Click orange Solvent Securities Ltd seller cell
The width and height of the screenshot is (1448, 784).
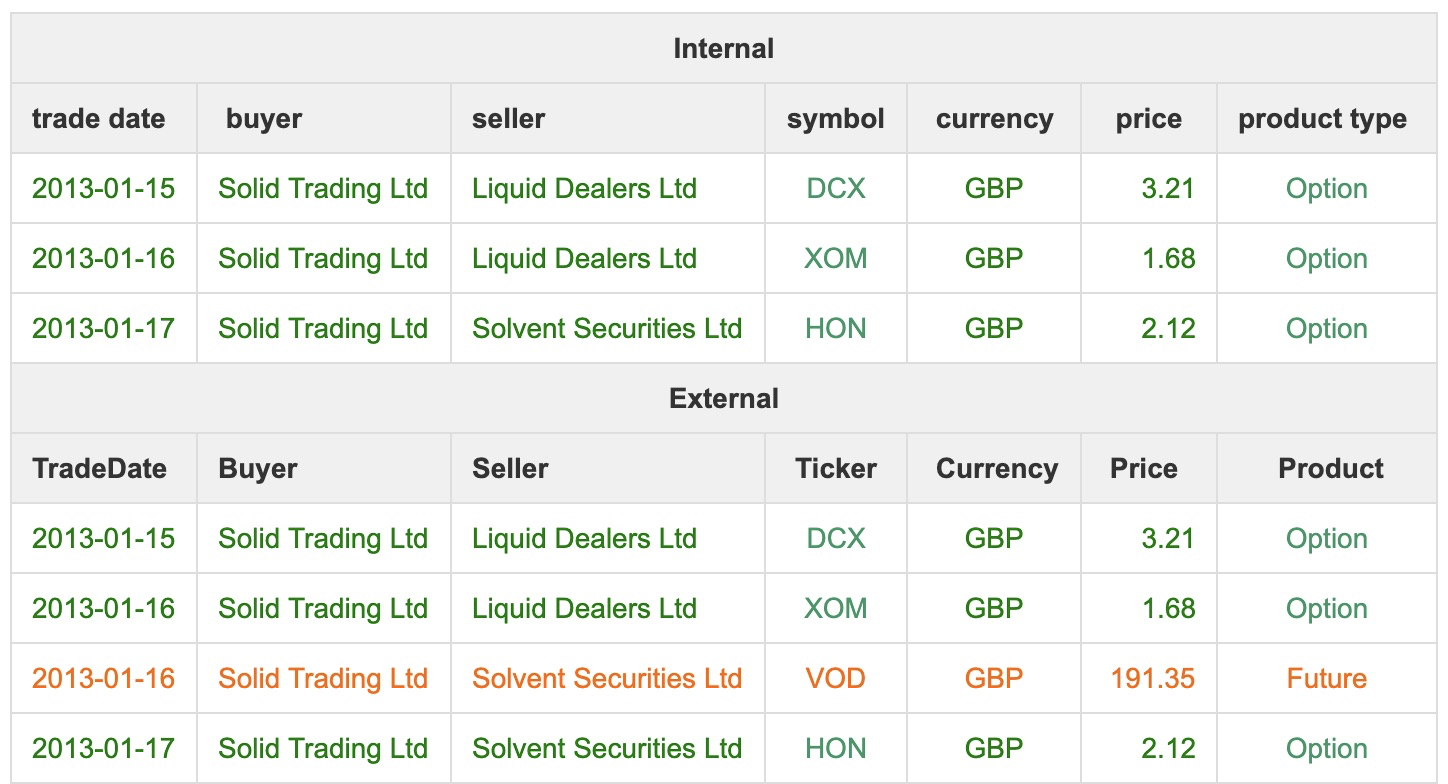point(606,679)
